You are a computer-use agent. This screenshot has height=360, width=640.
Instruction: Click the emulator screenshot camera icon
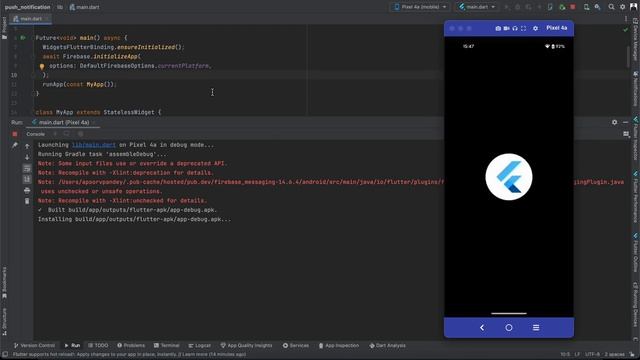[x=498, y=28]
